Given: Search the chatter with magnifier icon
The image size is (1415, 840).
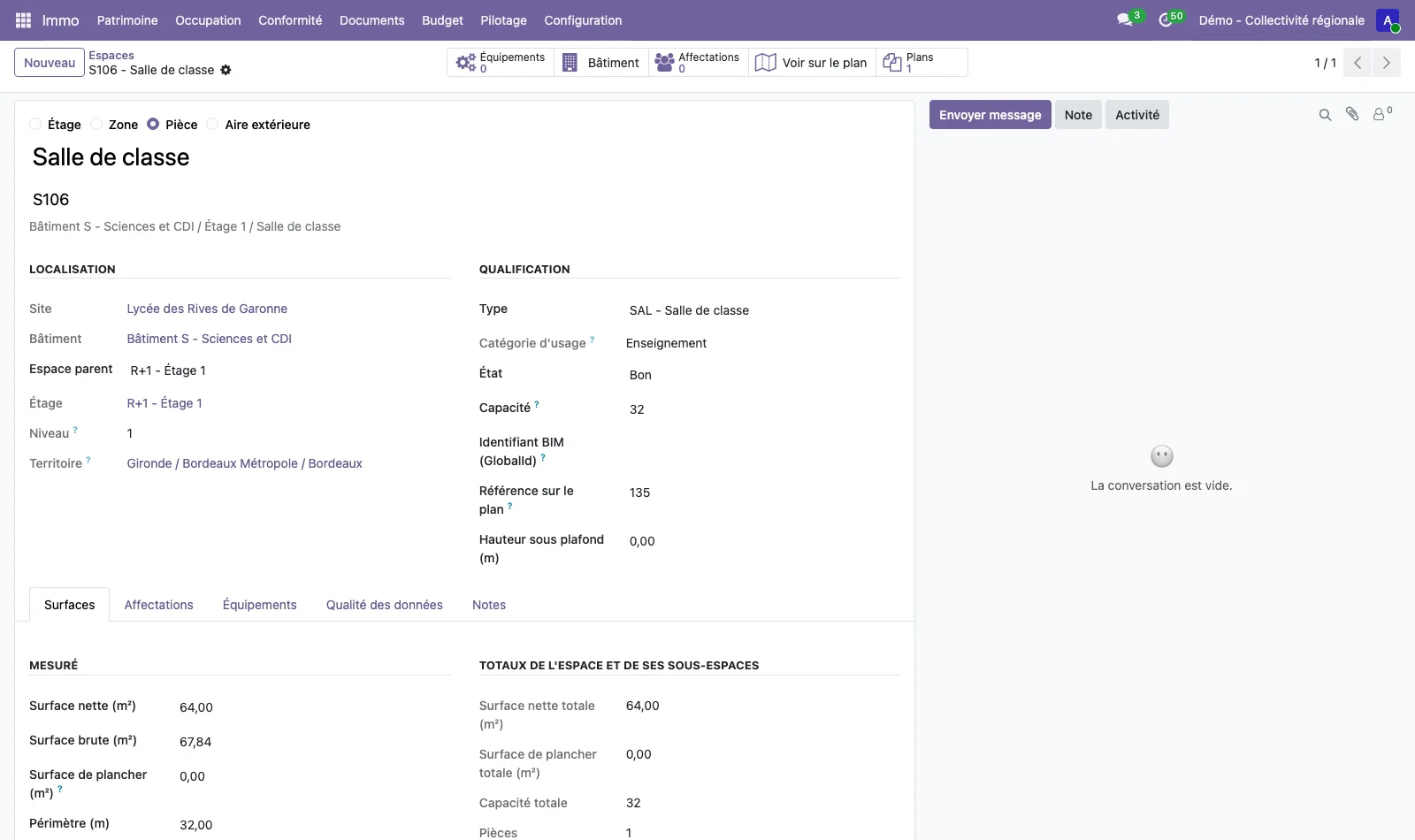Looking at the screenshot, I should click(x=1325, y=115).
